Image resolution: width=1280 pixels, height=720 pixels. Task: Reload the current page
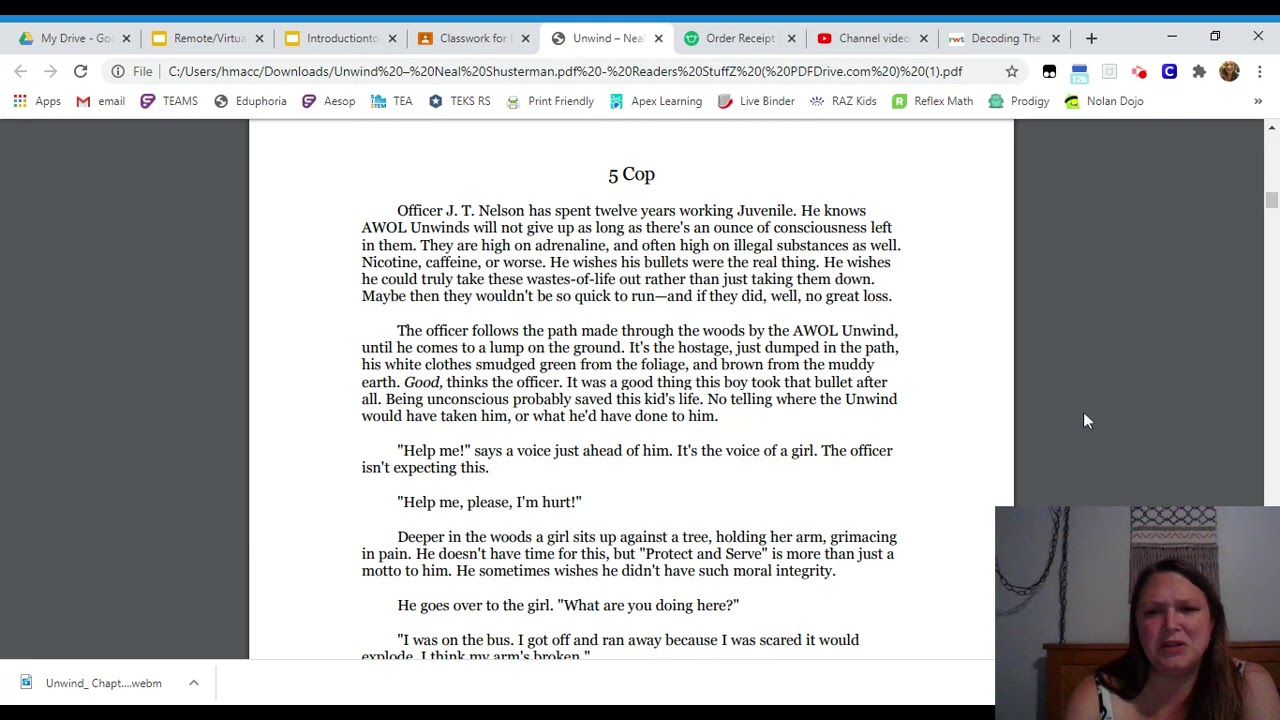[x=80, y=71]
